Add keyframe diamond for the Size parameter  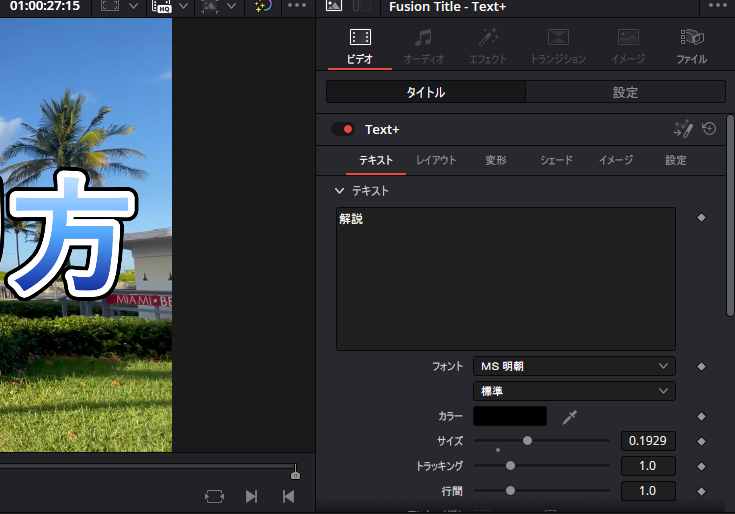click(x=701, y=441)
